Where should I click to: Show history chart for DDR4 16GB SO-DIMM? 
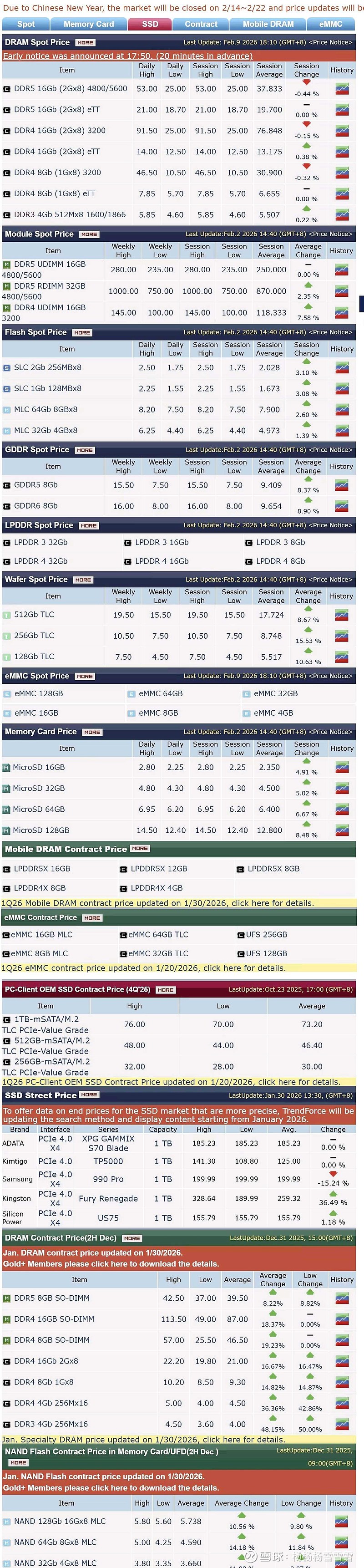point(342,1319)
